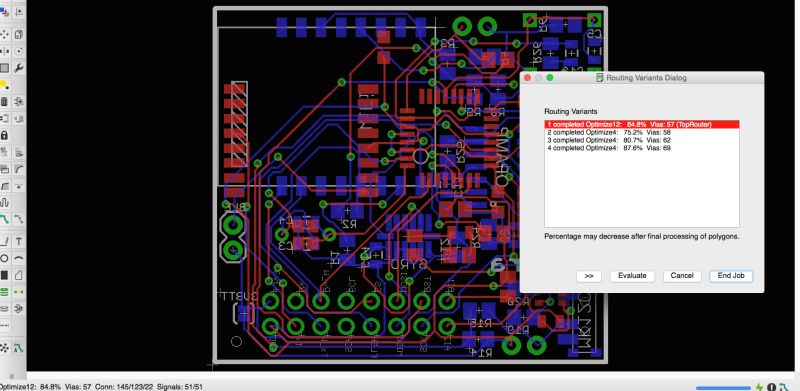Select the Rotate tool

click(x=19, y=51)
